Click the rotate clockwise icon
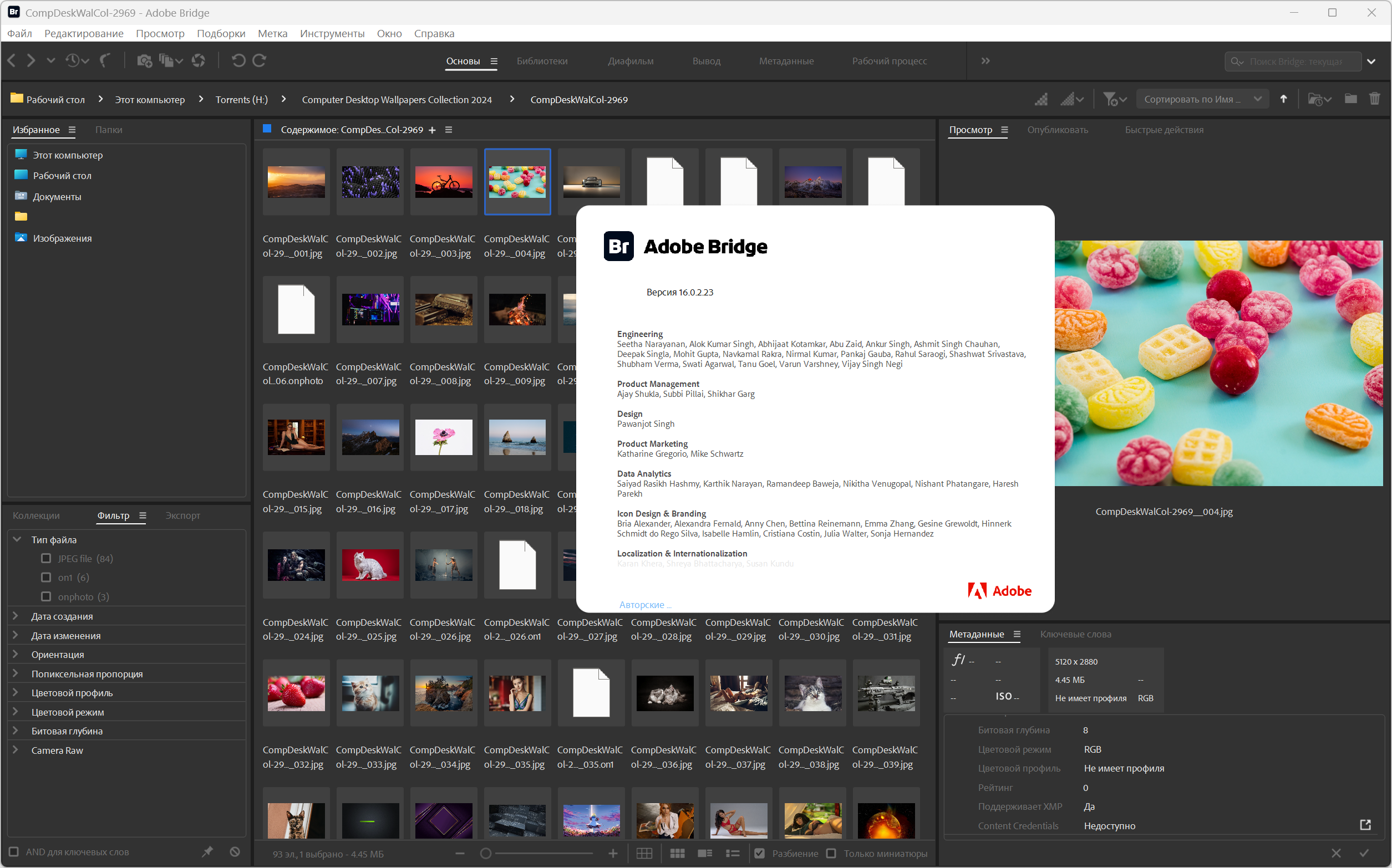This screenshot has height=868, width=1392. (x=260, y=61)
